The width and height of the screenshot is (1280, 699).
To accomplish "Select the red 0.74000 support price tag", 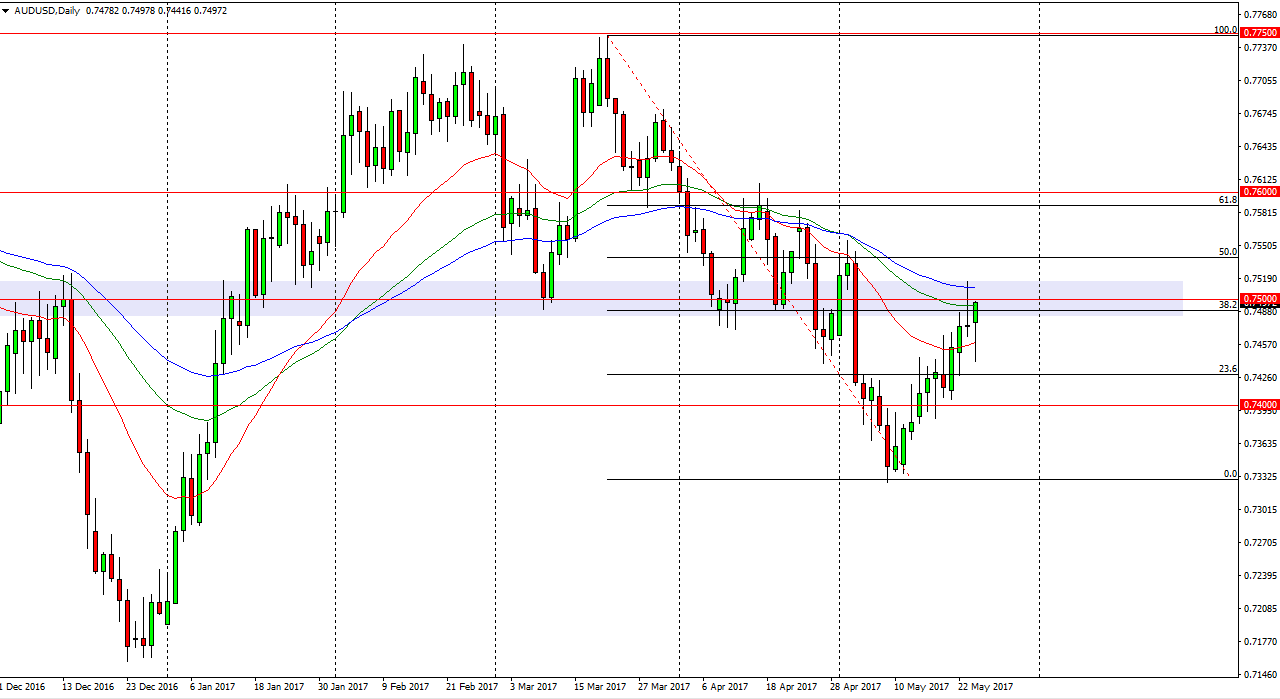I will pos(1258,404).
